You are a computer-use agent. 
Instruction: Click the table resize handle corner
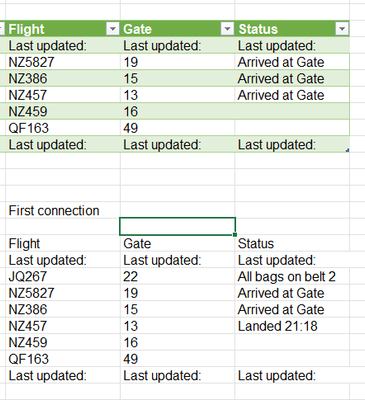tap(347, 151)
